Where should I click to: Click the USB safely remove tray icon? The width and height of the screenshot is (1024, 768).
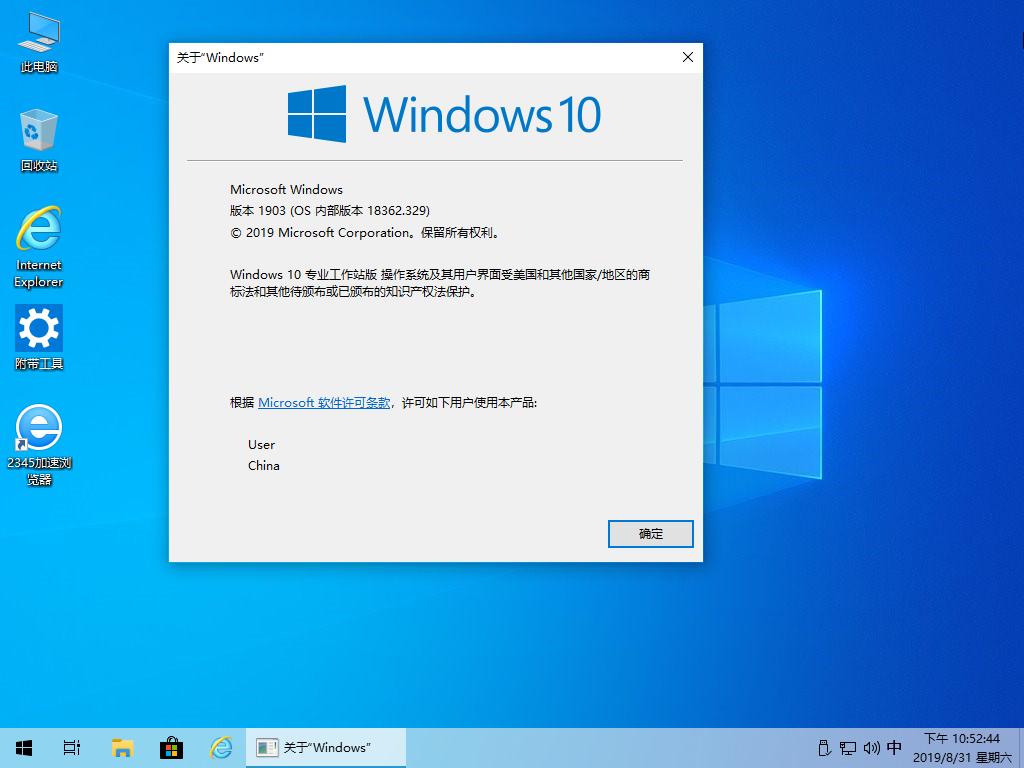824,748
